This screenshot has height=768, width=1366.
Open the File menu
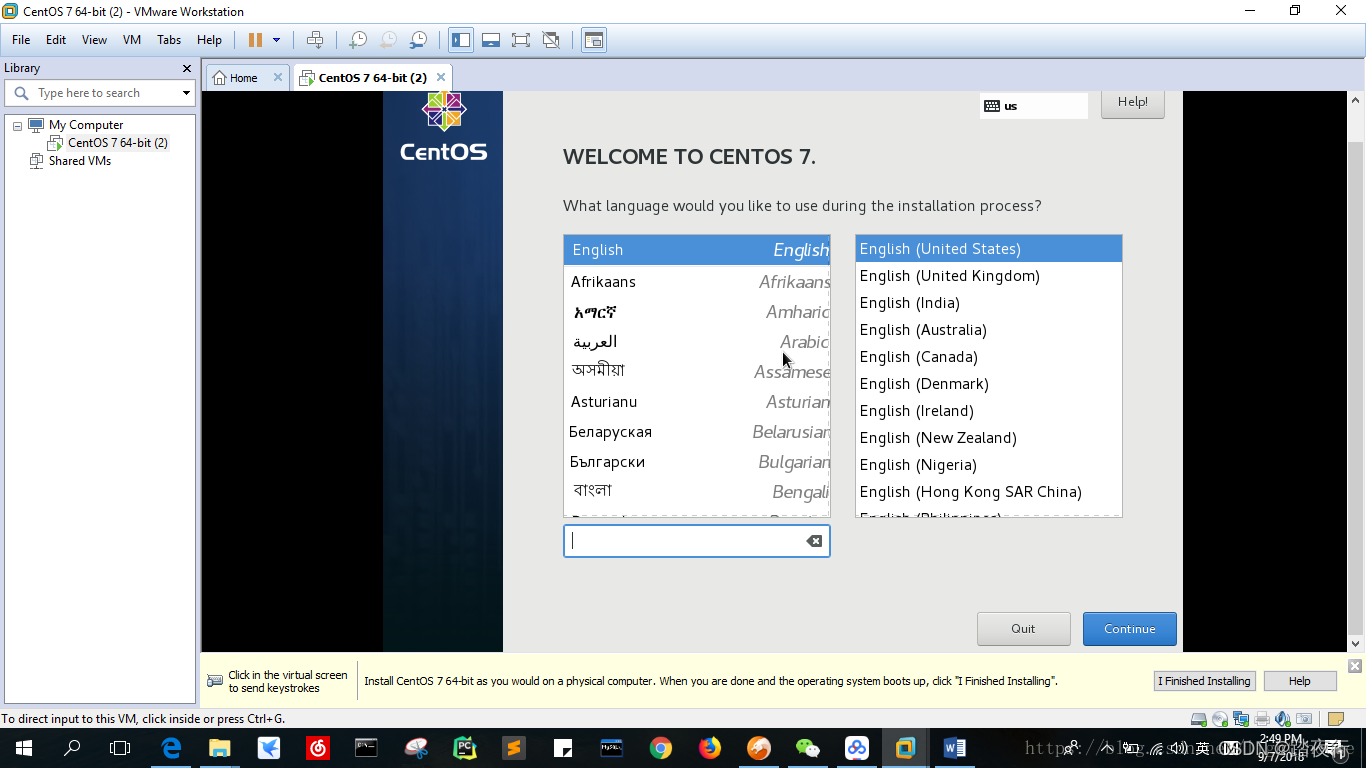click(21, 40)
